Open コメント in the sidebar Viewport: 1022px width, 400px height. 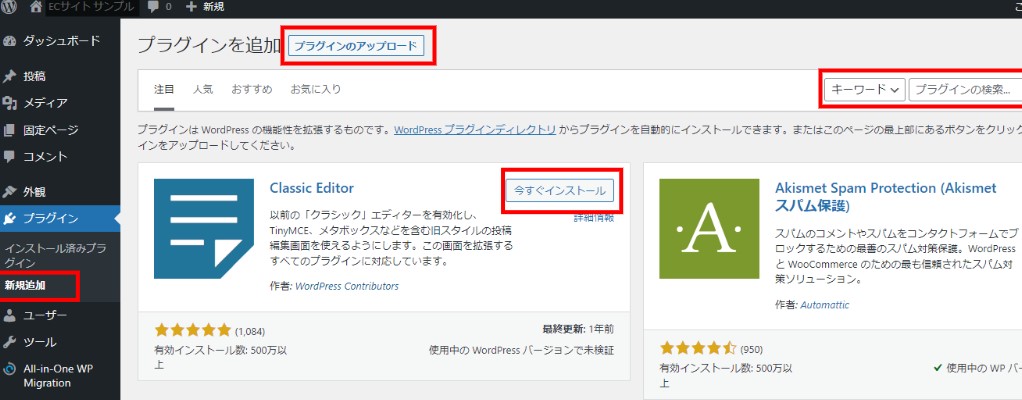click(45, 157)
